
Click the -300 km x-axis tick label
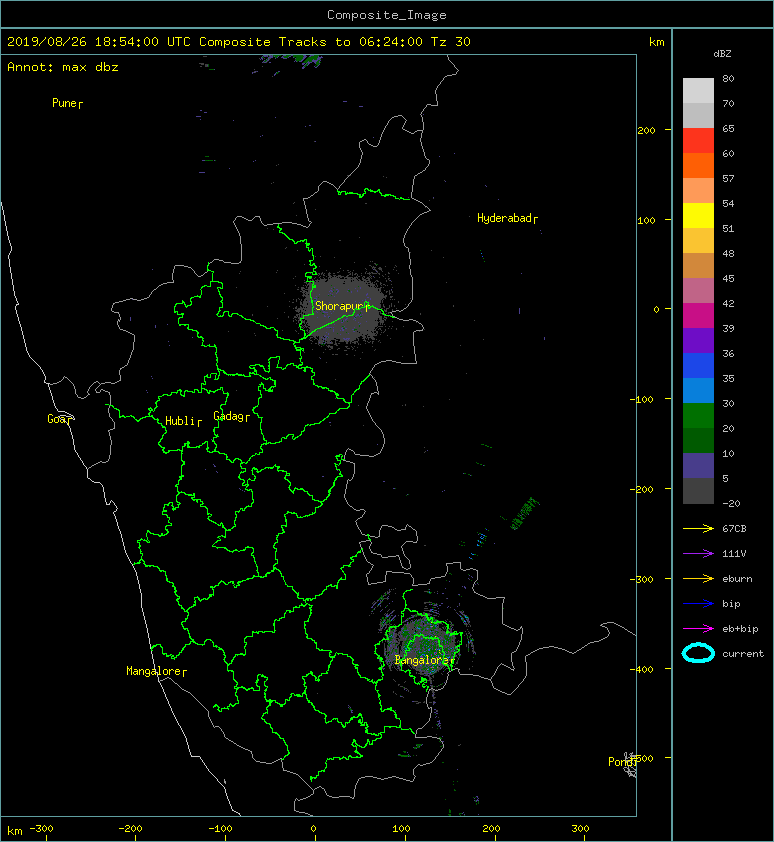tap(41, 829)
